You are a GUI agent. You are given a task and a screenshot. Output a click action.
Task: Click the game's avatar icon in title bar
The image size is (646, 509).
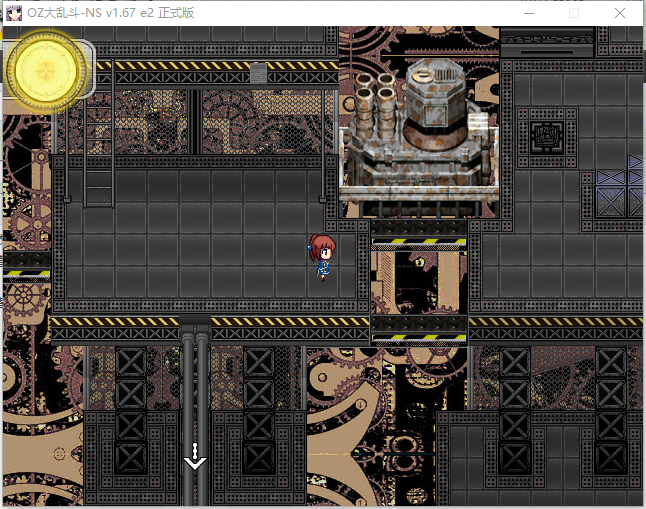[14, 13]
